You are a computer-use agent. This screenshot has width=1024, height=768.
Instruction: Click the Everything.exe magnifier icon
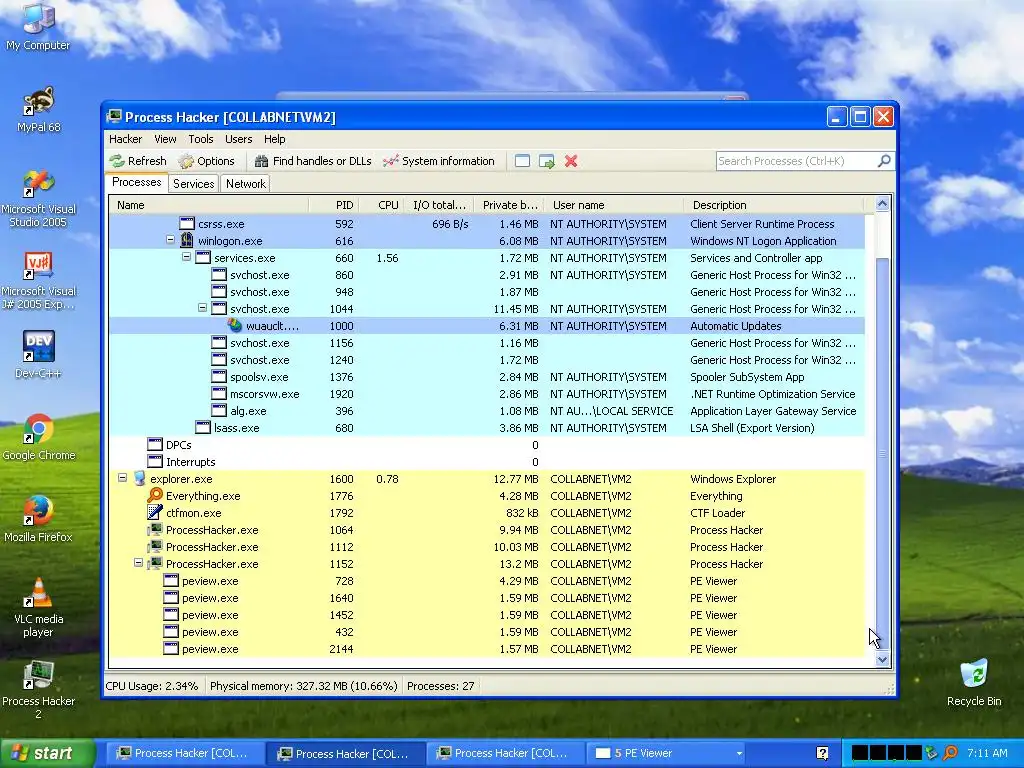[x=155, y=496]
